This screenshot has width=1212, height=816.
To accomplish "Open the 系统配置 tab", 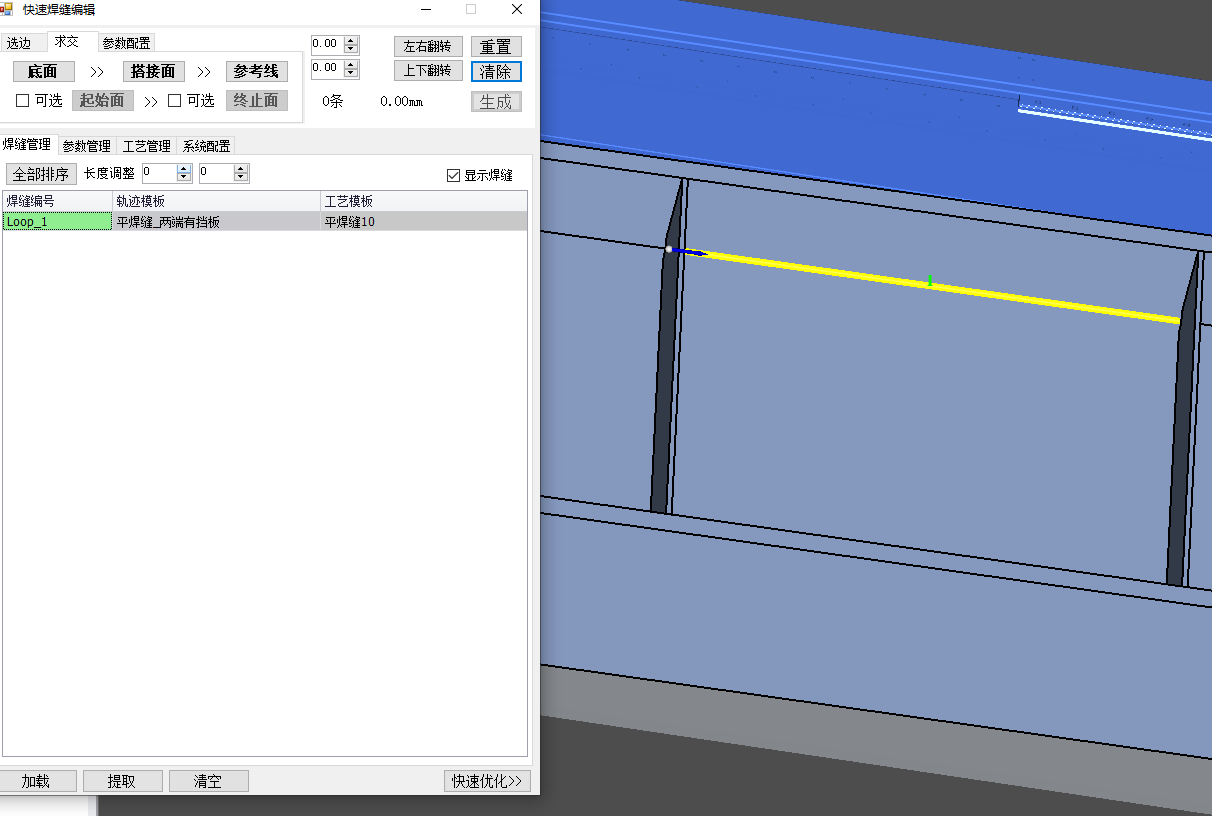I will click(x=206, y=146).
